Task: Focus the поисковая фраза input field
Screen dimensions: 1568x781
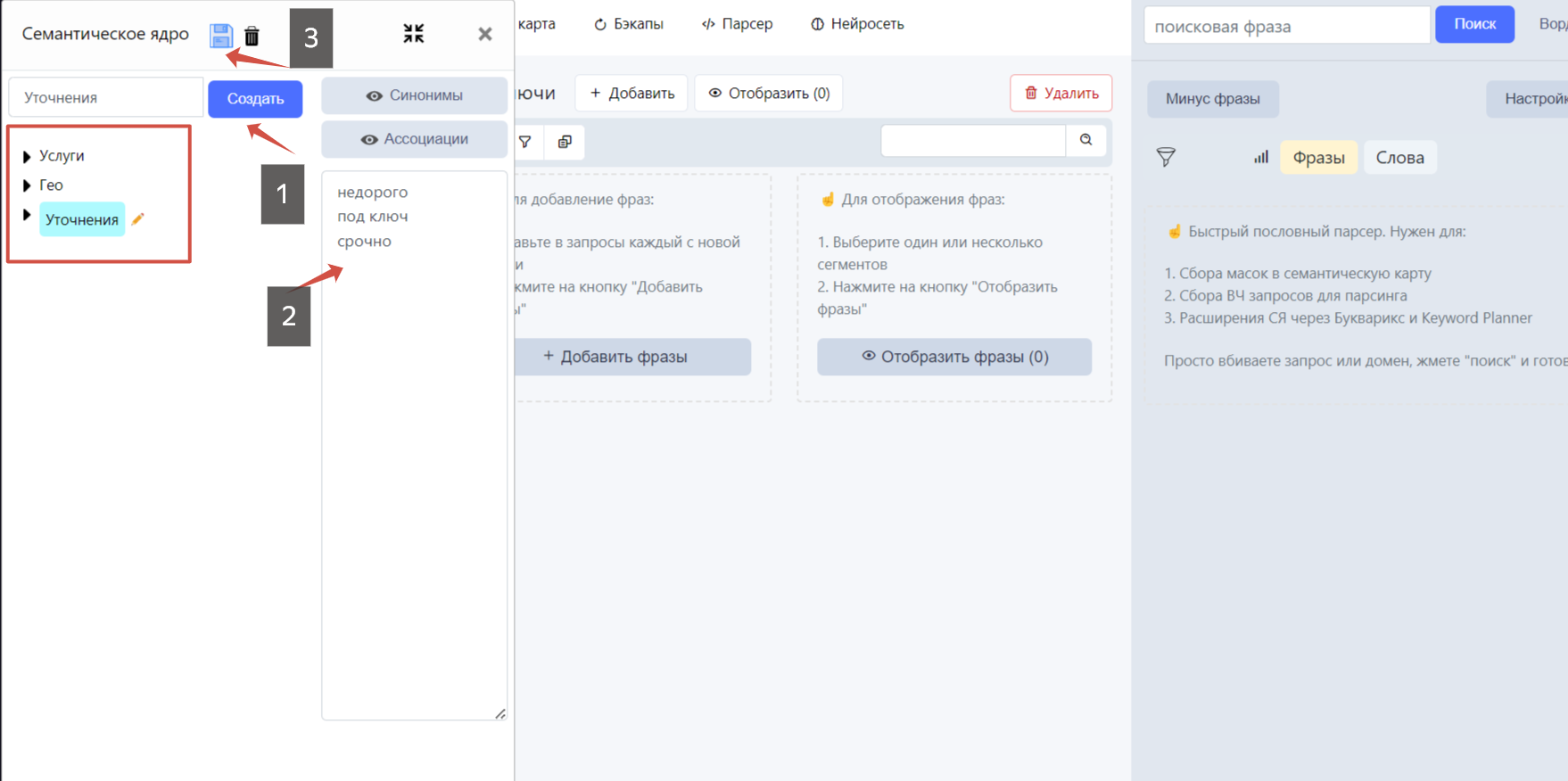Action: [x=1287, y=26]
